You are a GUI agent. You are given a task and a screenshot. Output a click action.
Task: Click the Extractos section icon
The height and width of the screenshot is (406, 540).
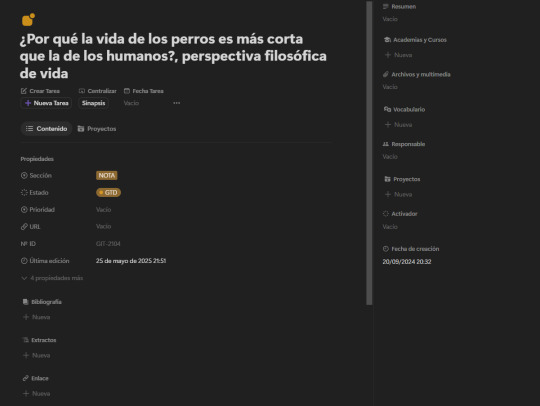coord(25,340)
